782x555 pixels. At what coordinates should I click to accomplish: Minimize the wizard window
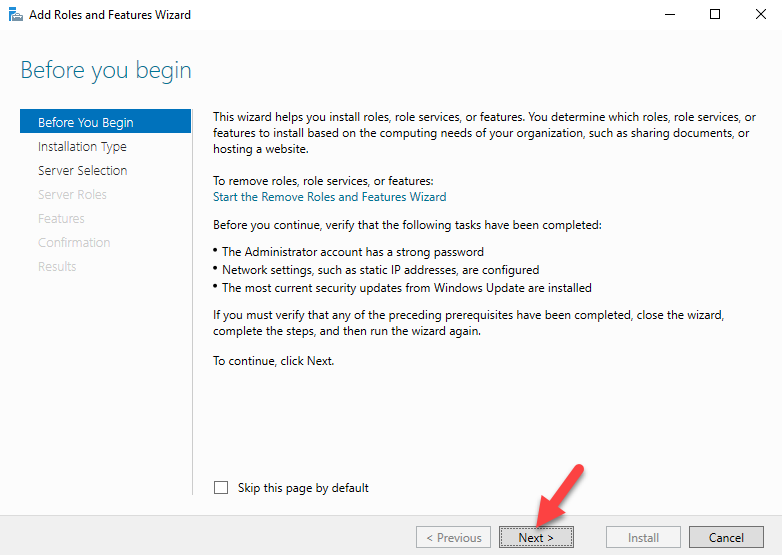click(x=670, y=14)
